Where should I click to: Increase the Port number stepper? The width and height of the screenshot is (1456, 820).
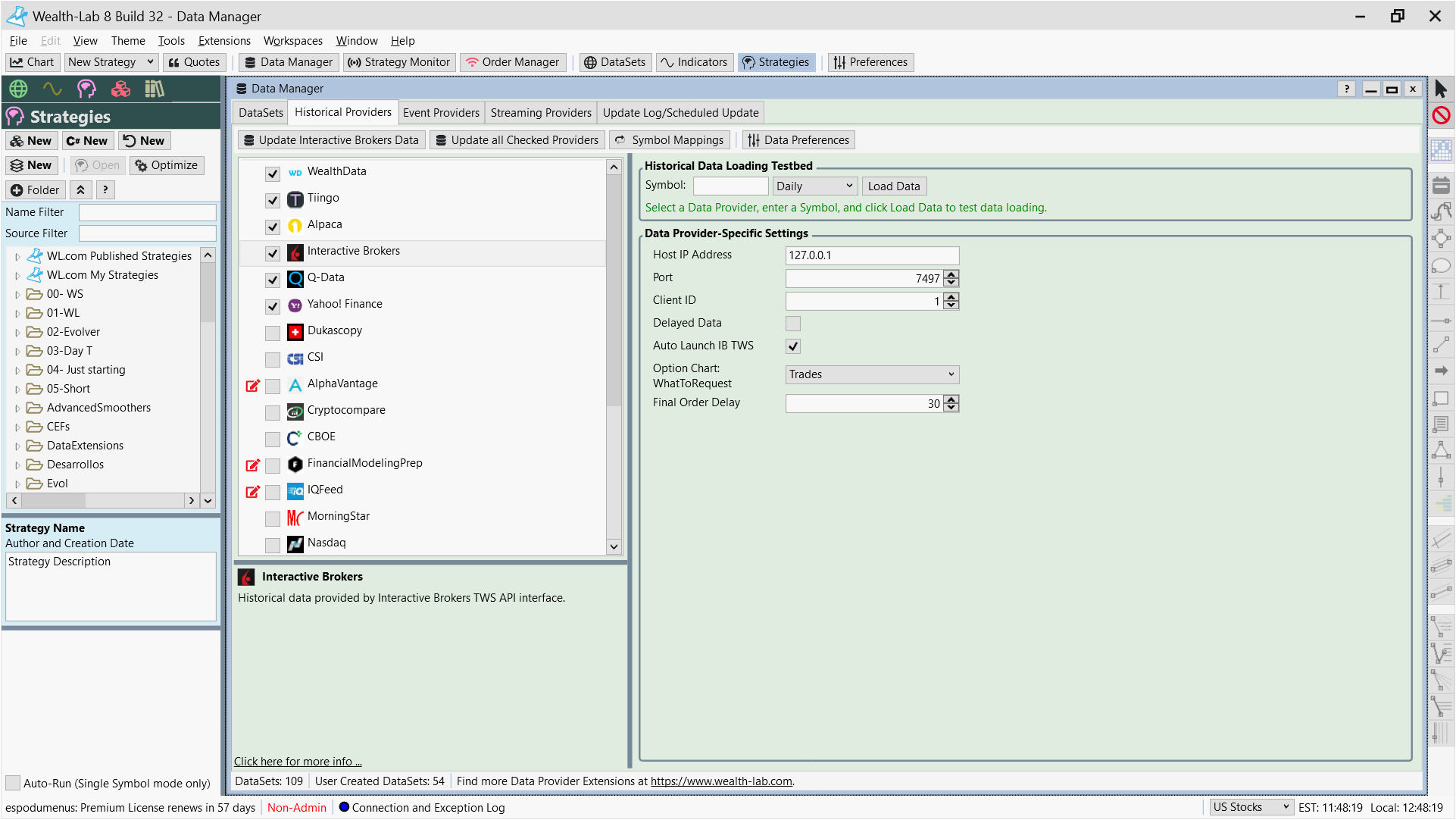tap(952, 274)
